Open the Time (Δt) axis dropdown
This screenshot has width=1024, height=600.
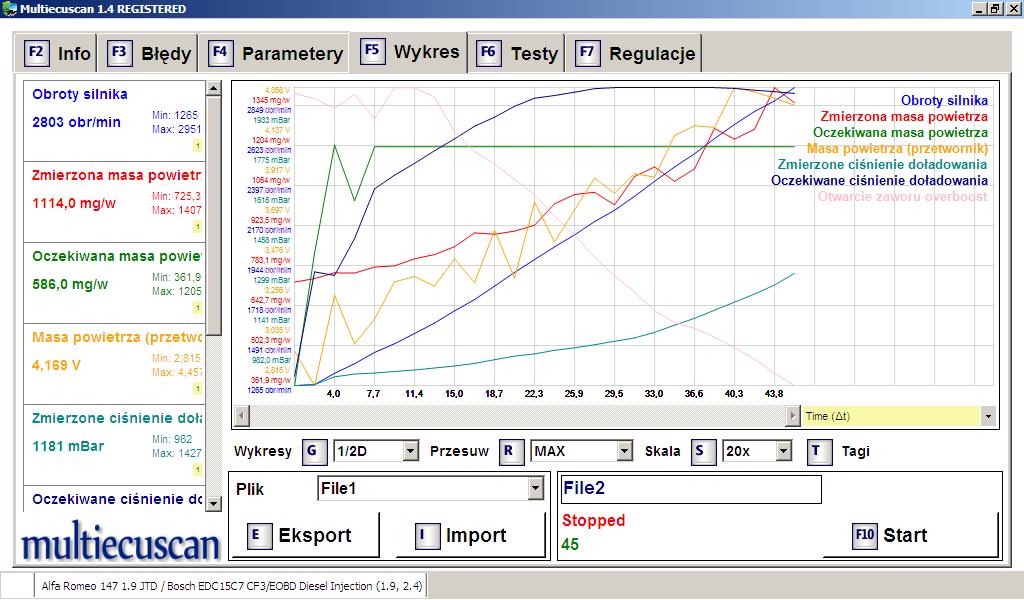click(988, 415)
